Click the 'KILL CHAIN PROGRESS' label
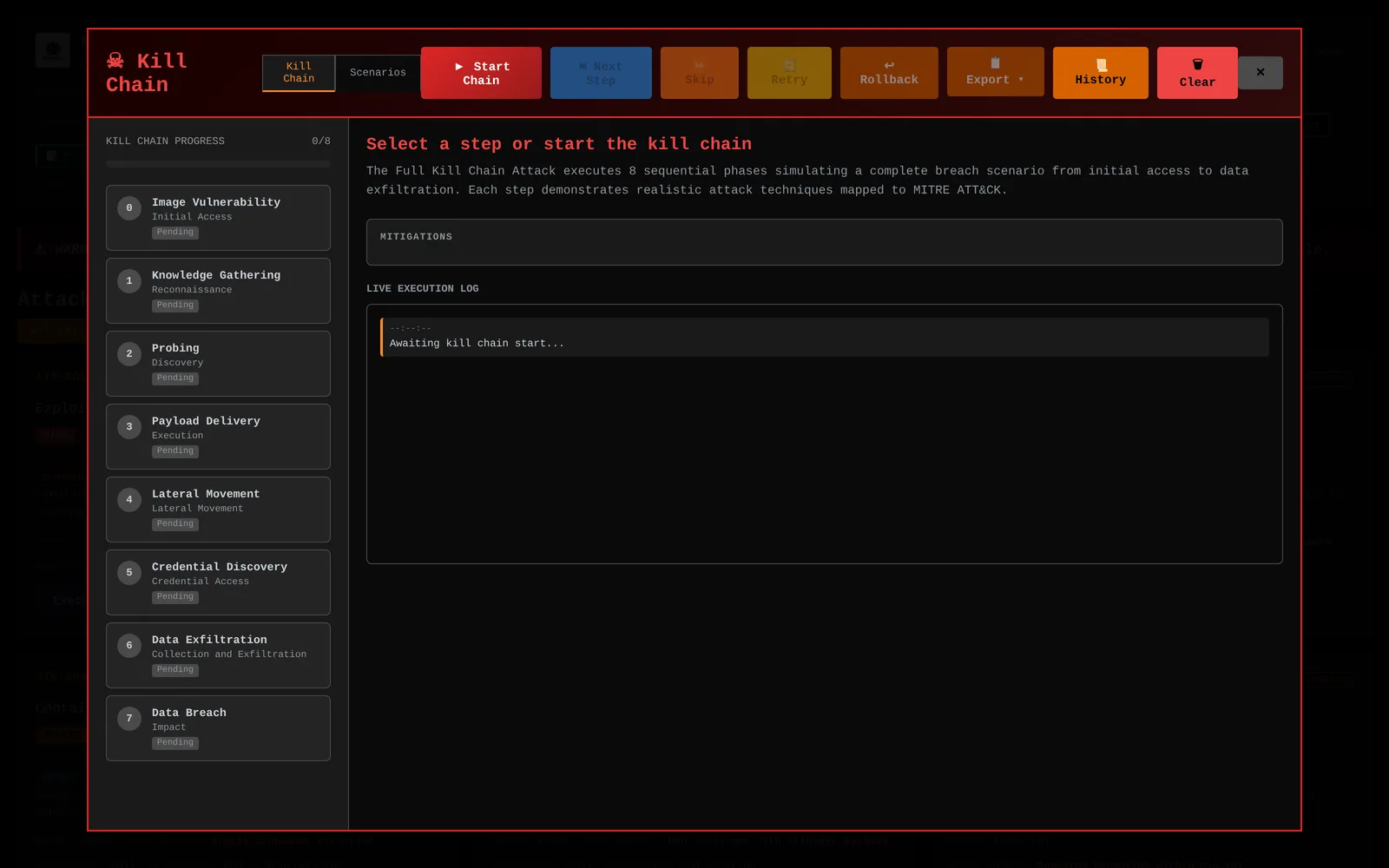This screenshot has height=868, width=1389. (165, 141)
